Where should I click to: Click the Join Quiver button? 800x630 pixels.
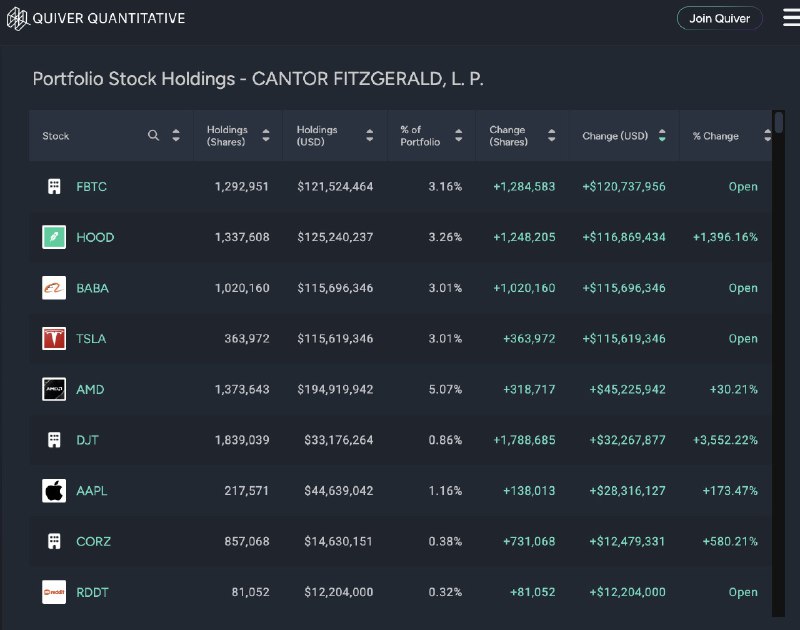click(719, 18)
